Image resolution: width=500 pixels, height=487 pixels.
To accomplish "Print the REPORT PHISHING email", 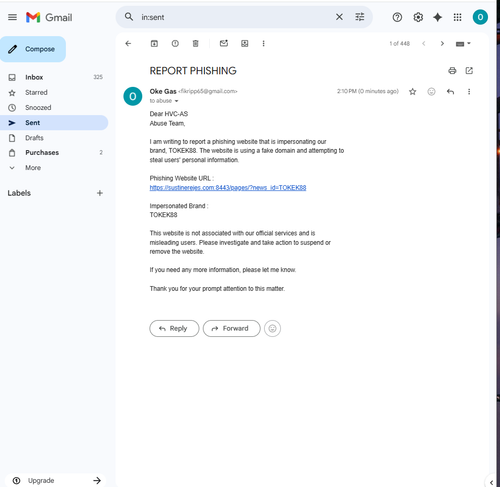I will click(452, 71).
